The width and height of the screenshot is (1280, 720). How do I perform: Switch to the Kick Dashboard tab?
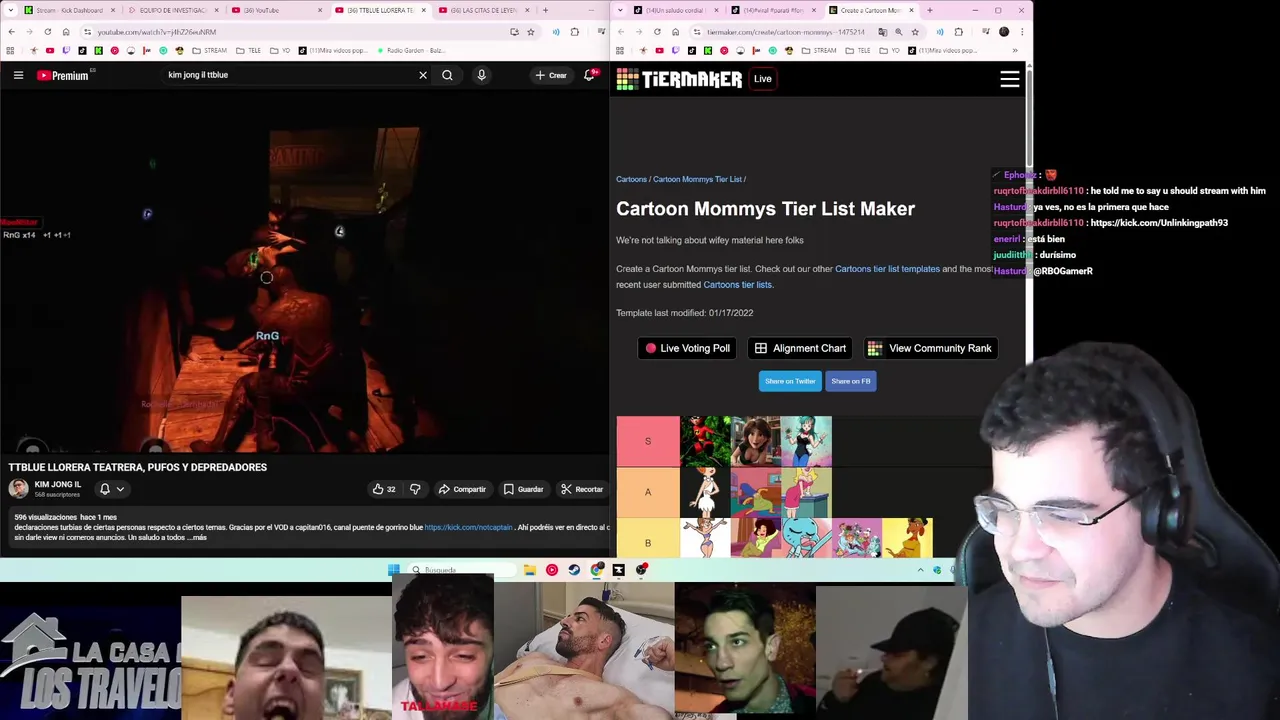pyautogui.click(x=70, y=10)
